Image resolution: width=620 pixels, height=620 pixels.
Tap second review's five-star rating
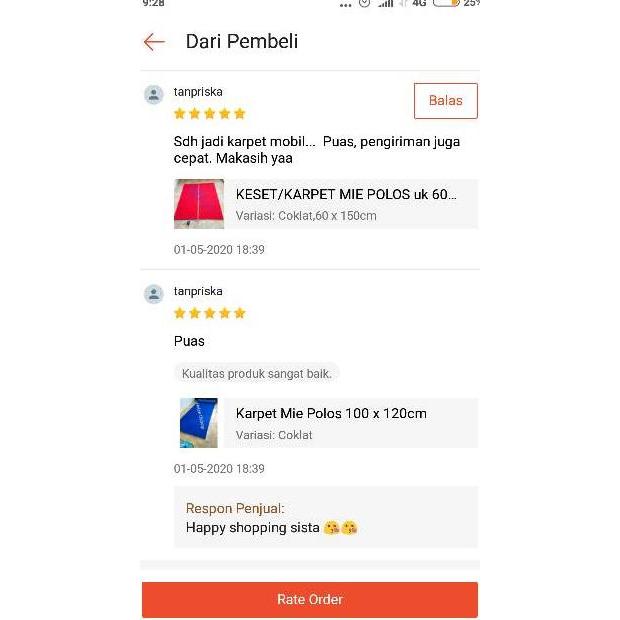tap(210, 314)
